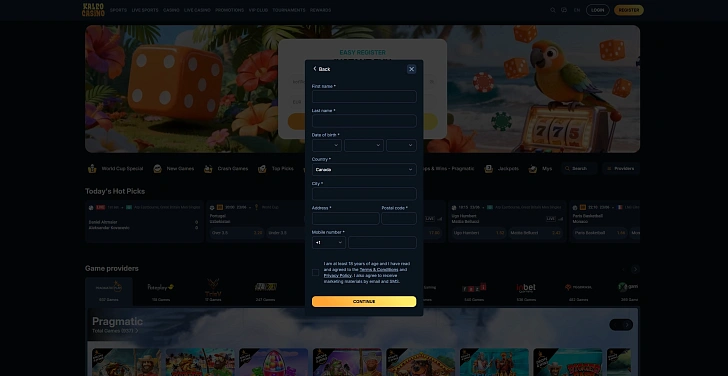Select the Top Picks category
Viewport: 728px width, 376px height.
click(x=282, y=169)
